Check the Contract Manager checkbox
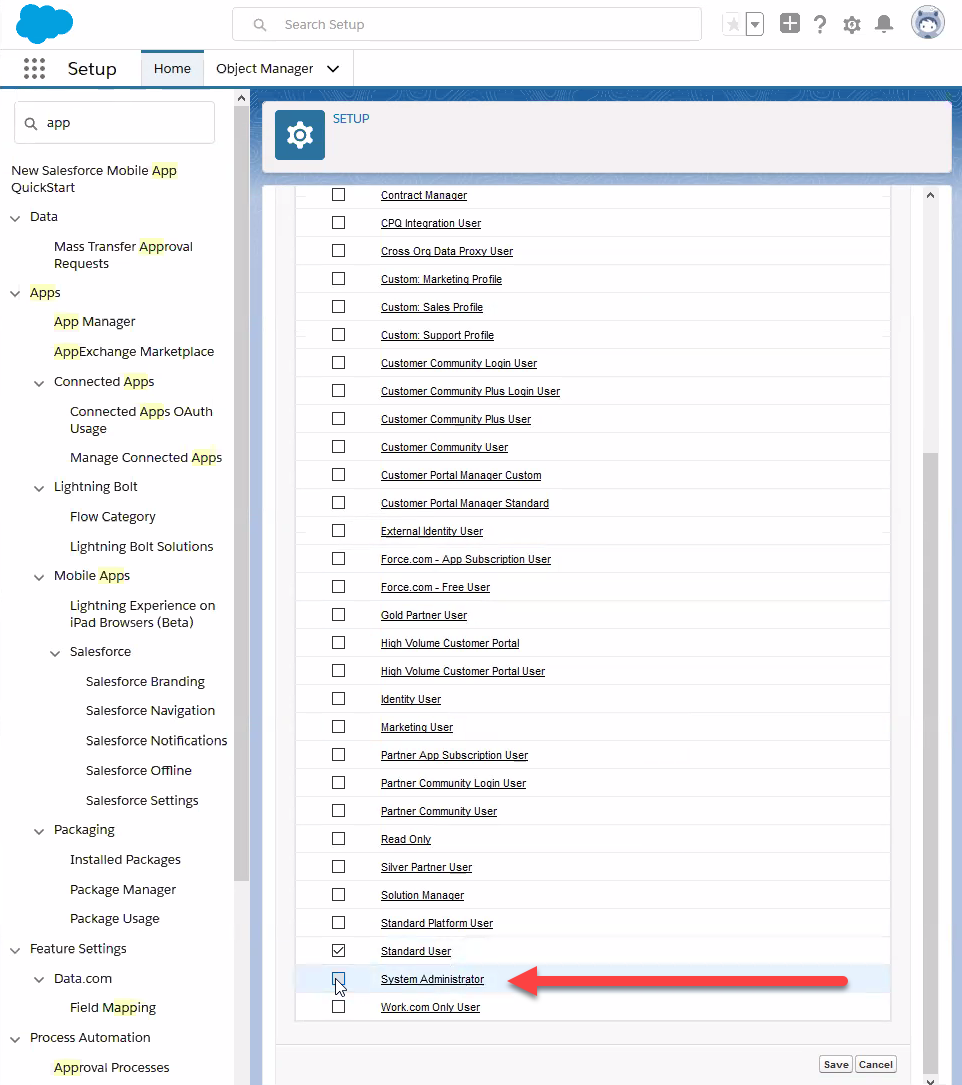 (338, 194)
